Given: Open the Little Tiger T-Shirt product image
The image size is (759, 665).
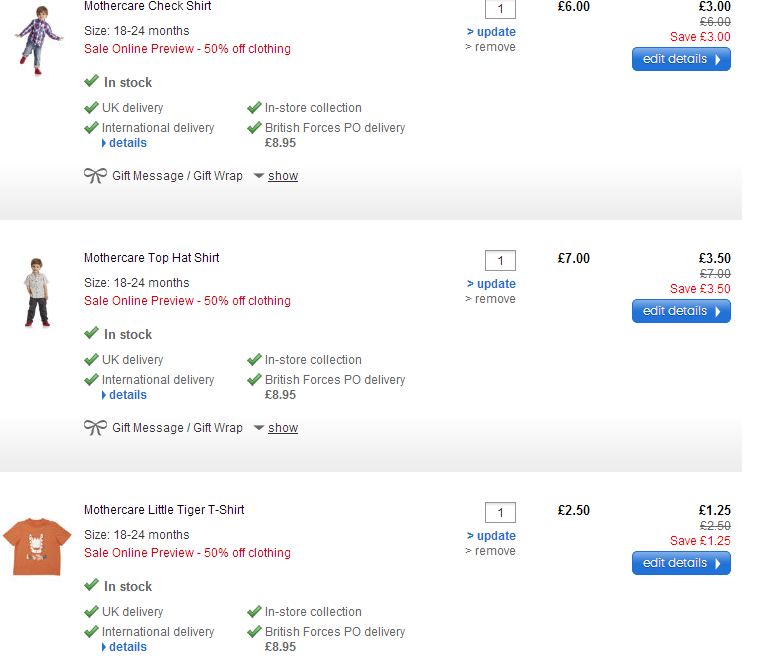Looking at the screenshot, I should (x=37, y=546).
